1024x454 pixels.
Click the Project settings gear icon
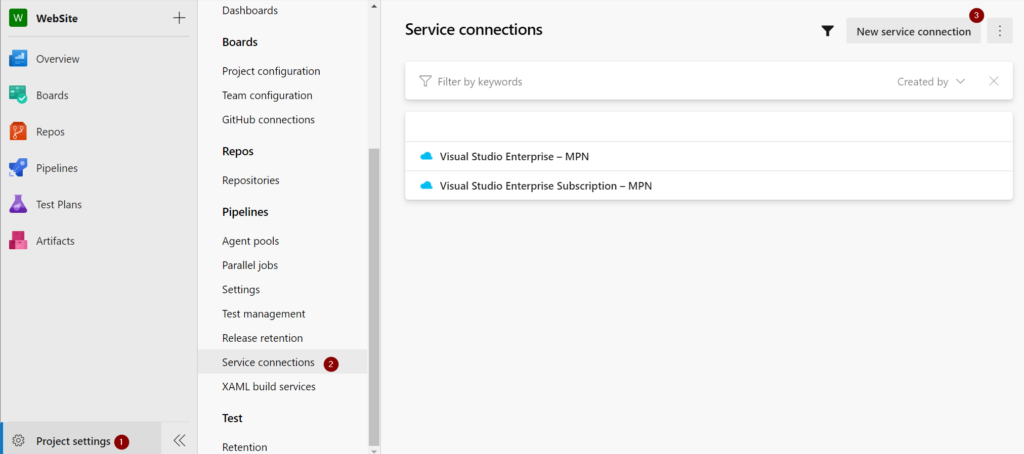pos(17,441)
